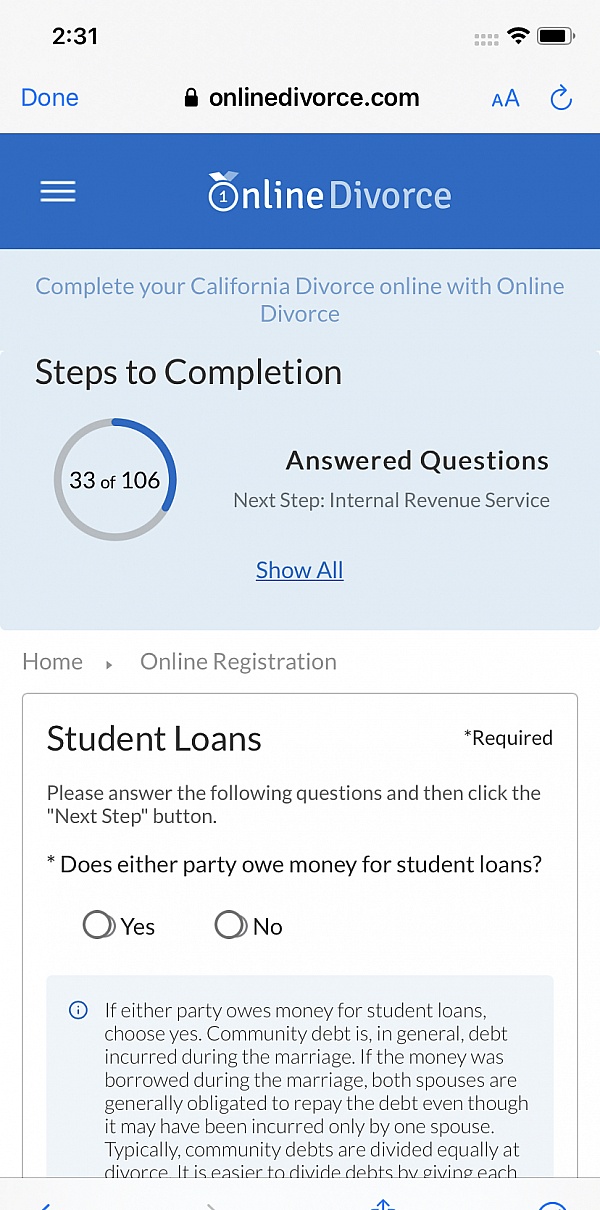The image size is (600, 1210).
Task: Reload the page with refresh icon
Action: 561,98
